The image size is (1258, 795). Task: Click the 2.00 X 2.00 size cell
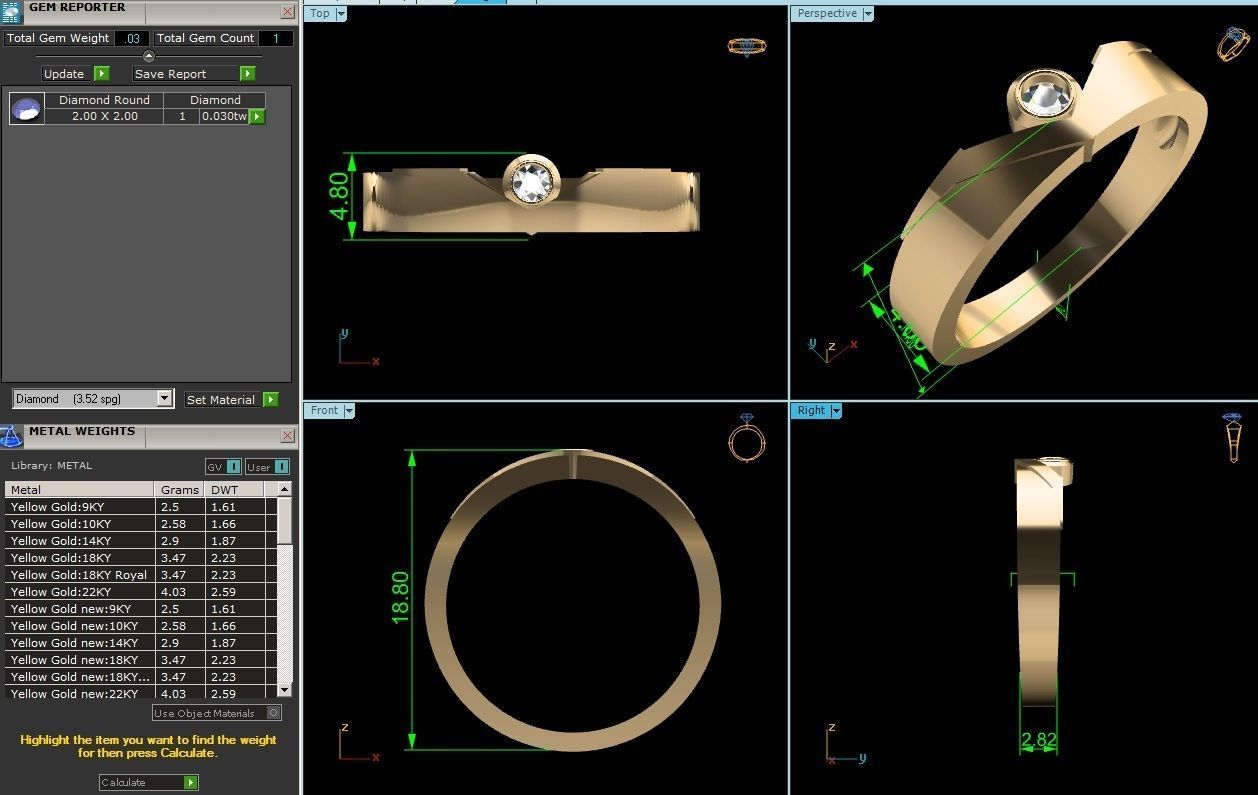coord(105,116)
